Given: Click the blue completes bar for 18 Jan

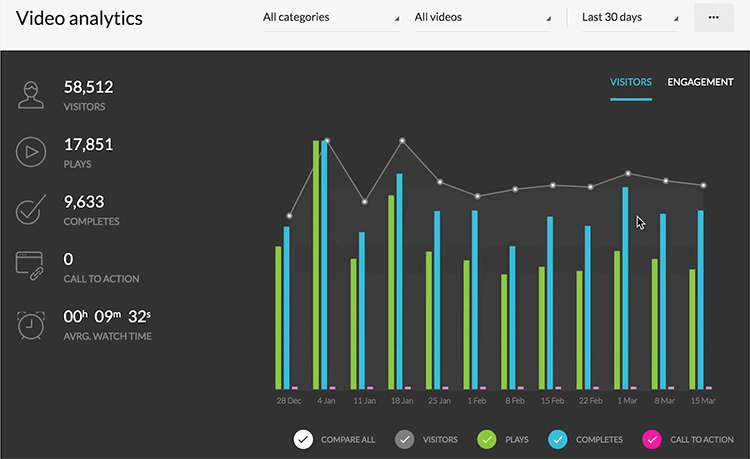Looking at the screenshot, I should (x=399, y=281).
